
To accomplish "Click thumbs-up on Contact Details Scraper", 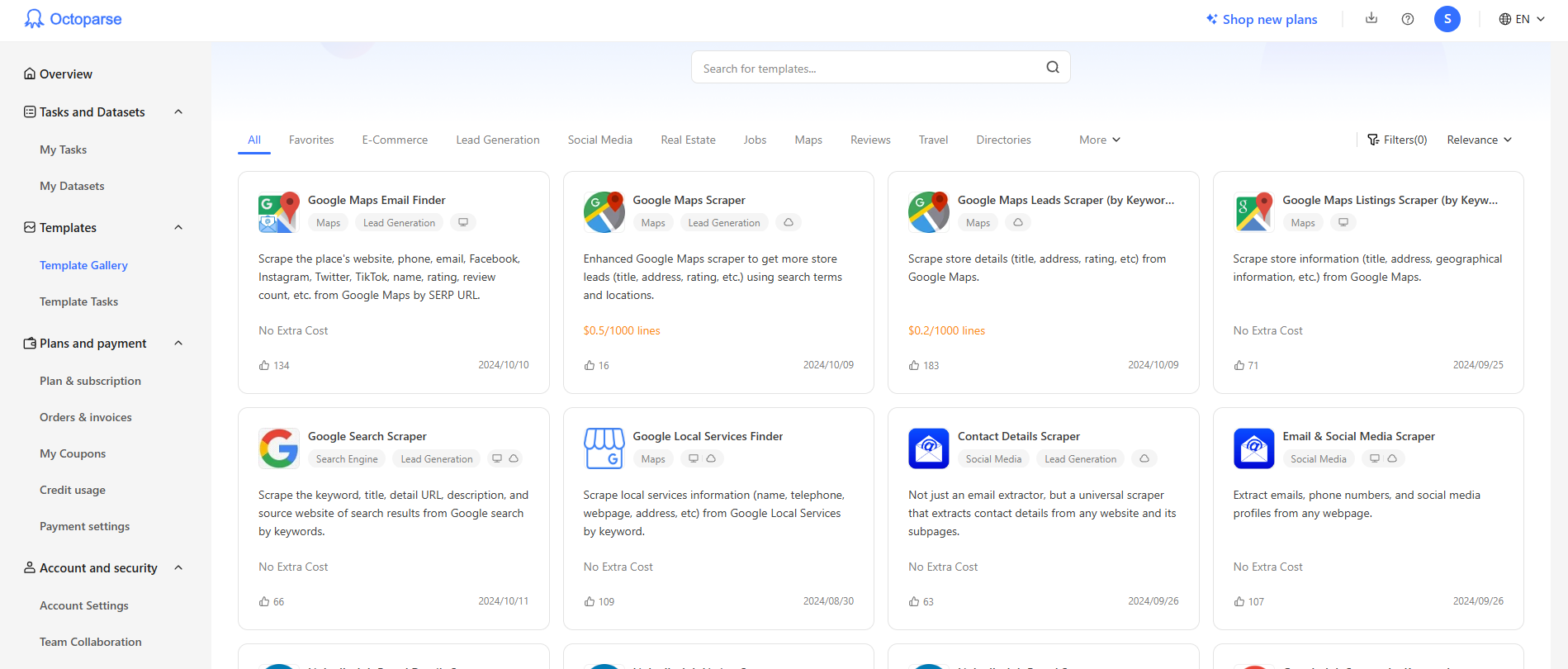I will [x=914, y=601].
